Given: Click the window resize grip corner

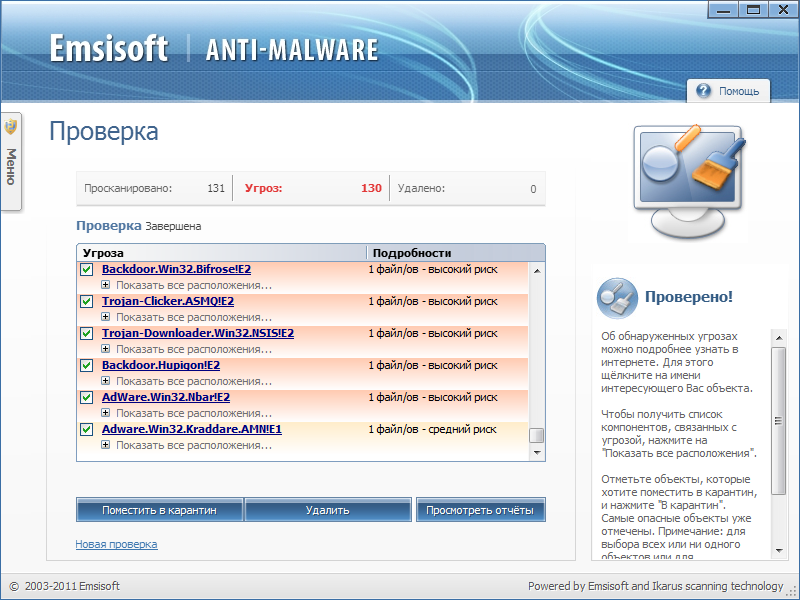Looking at the screenshot, I should pyautogui.click(x=792, y=592).
